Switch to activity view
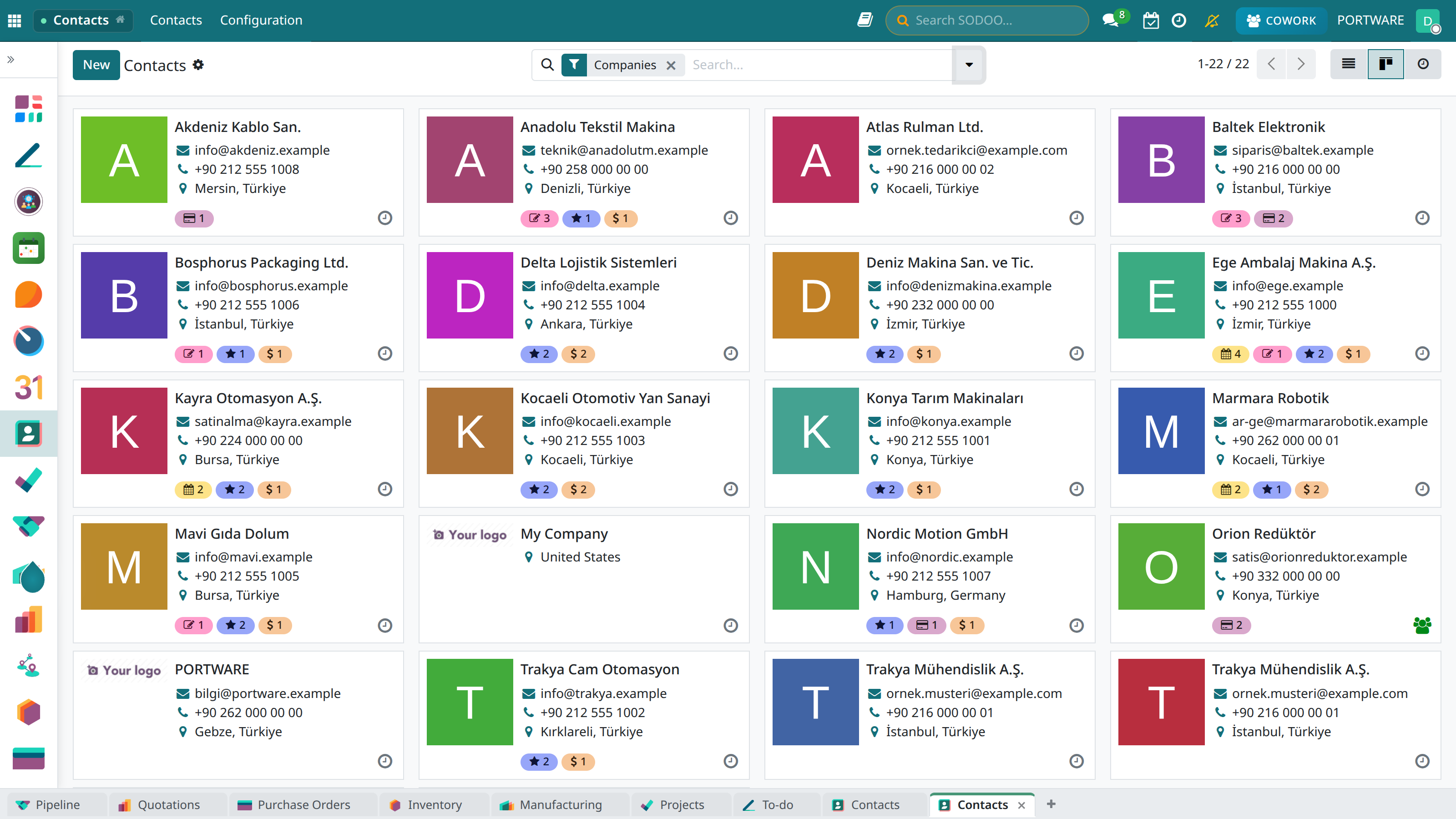Image resolution: width=1456 pixels, height=819 pixels. 1423,64
